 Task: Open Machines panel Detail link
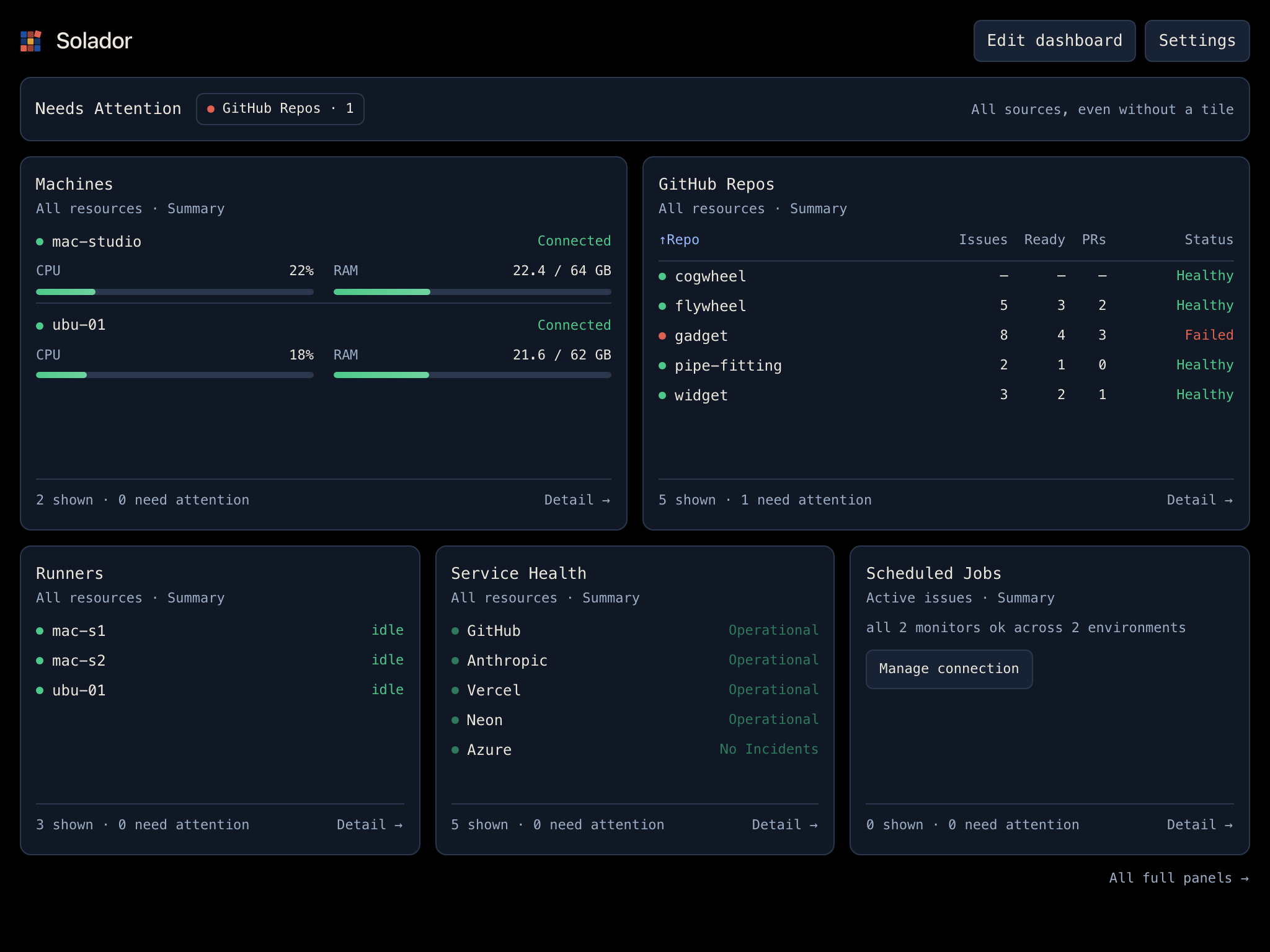[577, 500]
